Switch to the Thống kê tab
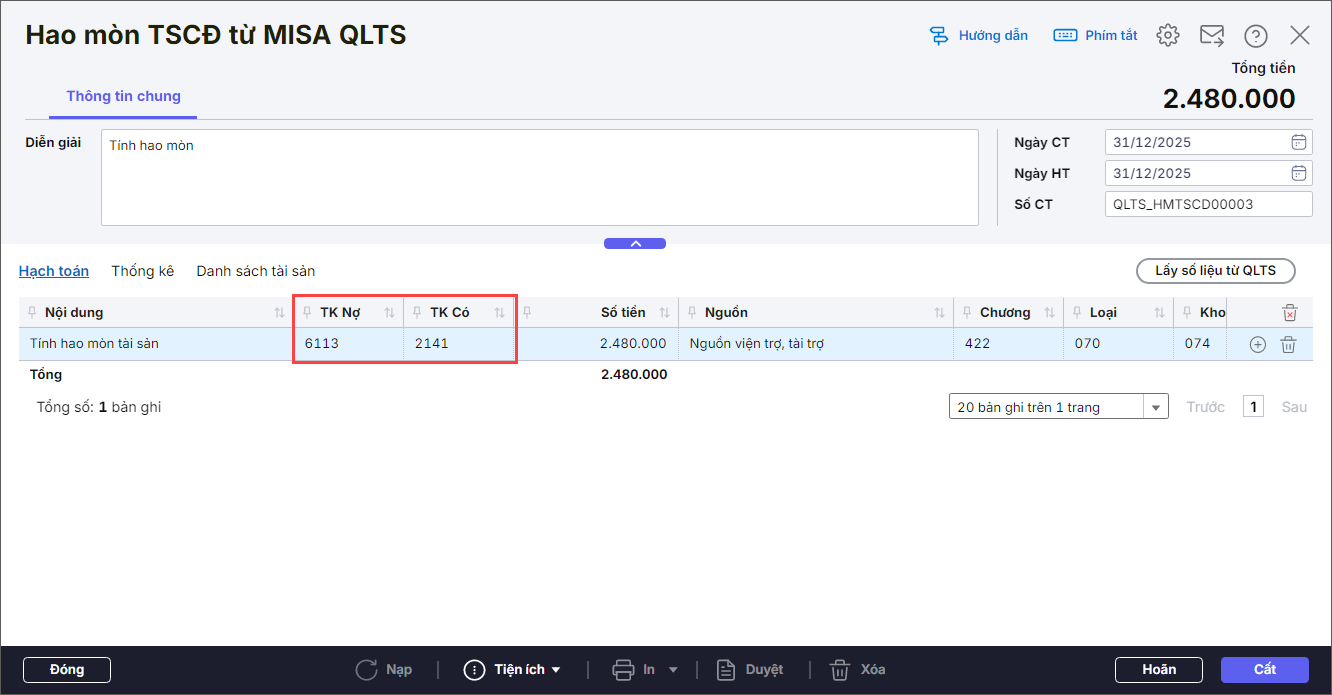1332x695 pixels. [143, 271]
